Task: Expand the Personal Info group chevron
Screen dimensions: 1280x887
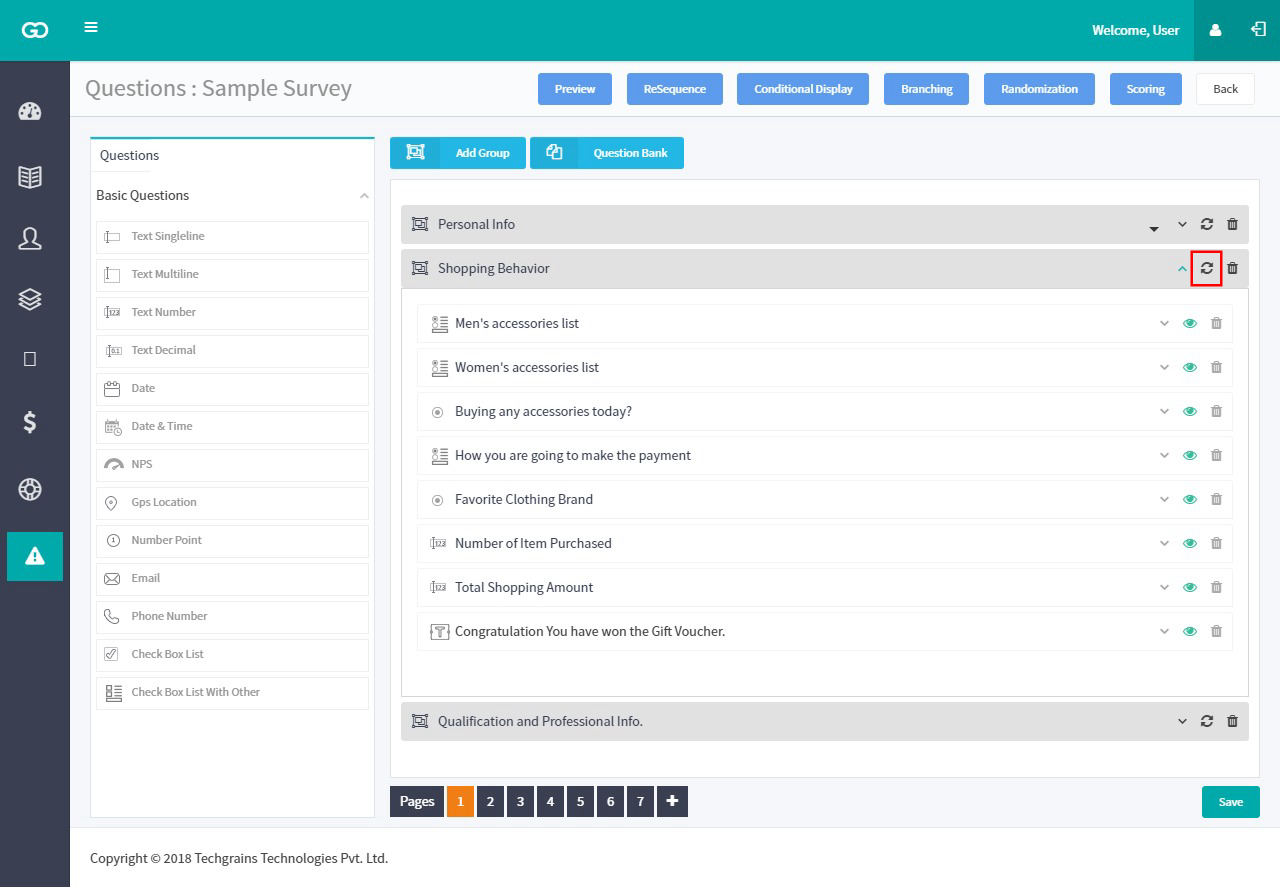Action: click(1182, 224)
